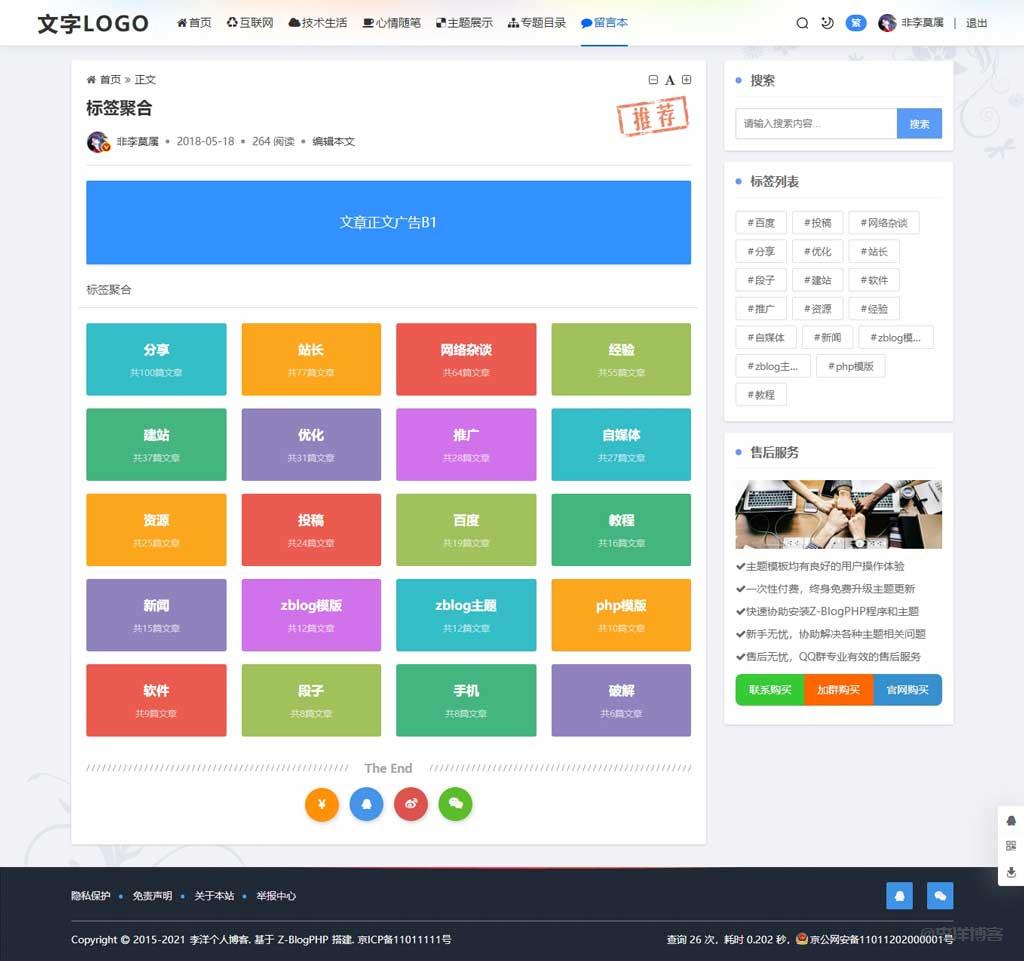
Task: Click the 退出 logout link
Action: (976, 23)
